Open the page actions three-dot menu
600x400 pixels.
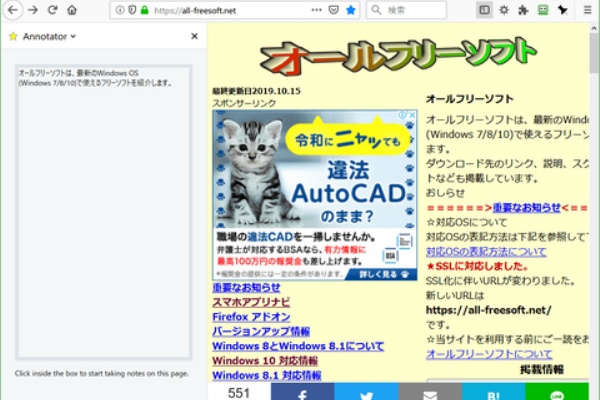[x=316, y=10]
